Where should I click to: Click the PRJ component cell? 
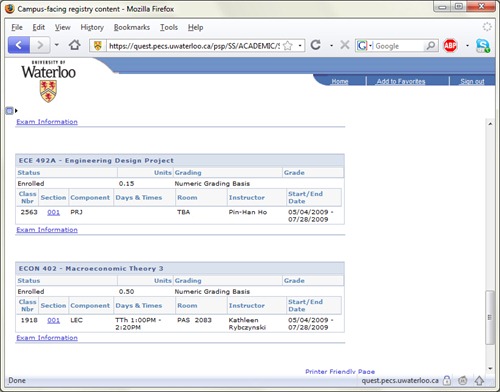[x=76, y=212]
